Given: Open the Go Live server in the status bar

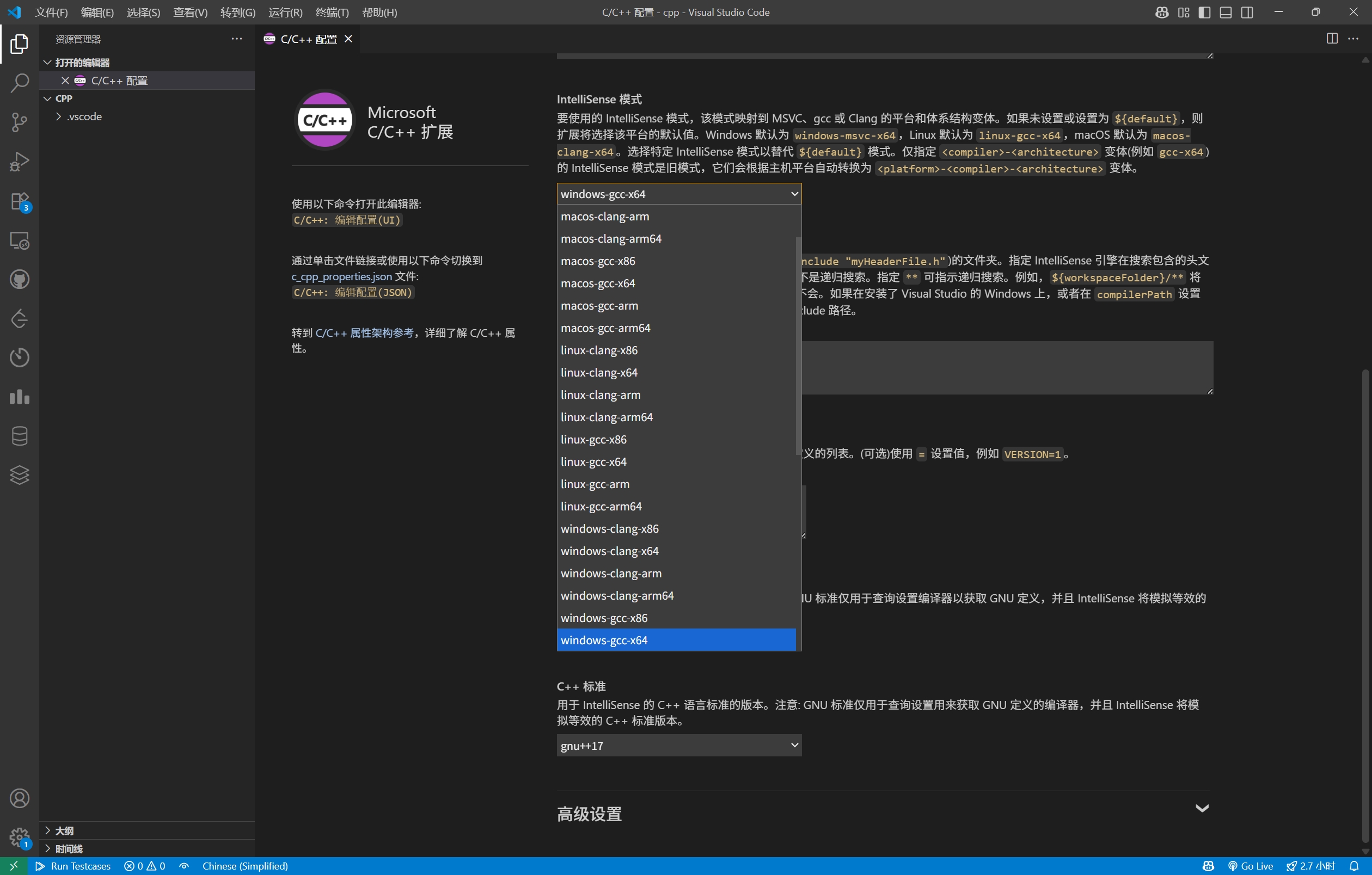Looking at the screenshot, I should 1251,865.
